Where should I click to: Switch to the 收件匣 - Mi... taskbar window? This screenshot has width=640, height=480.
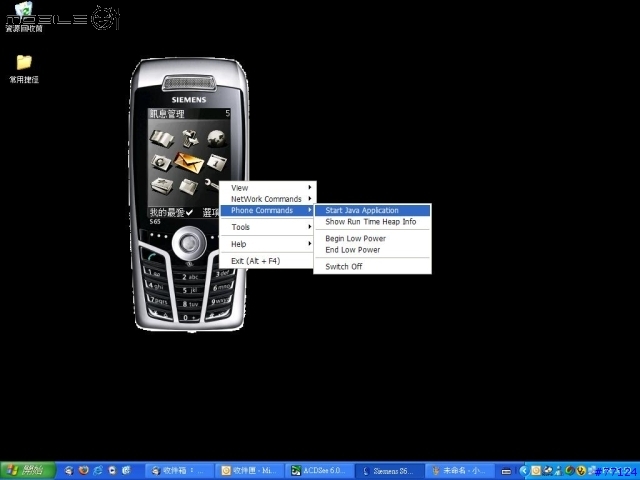(249, 471)
